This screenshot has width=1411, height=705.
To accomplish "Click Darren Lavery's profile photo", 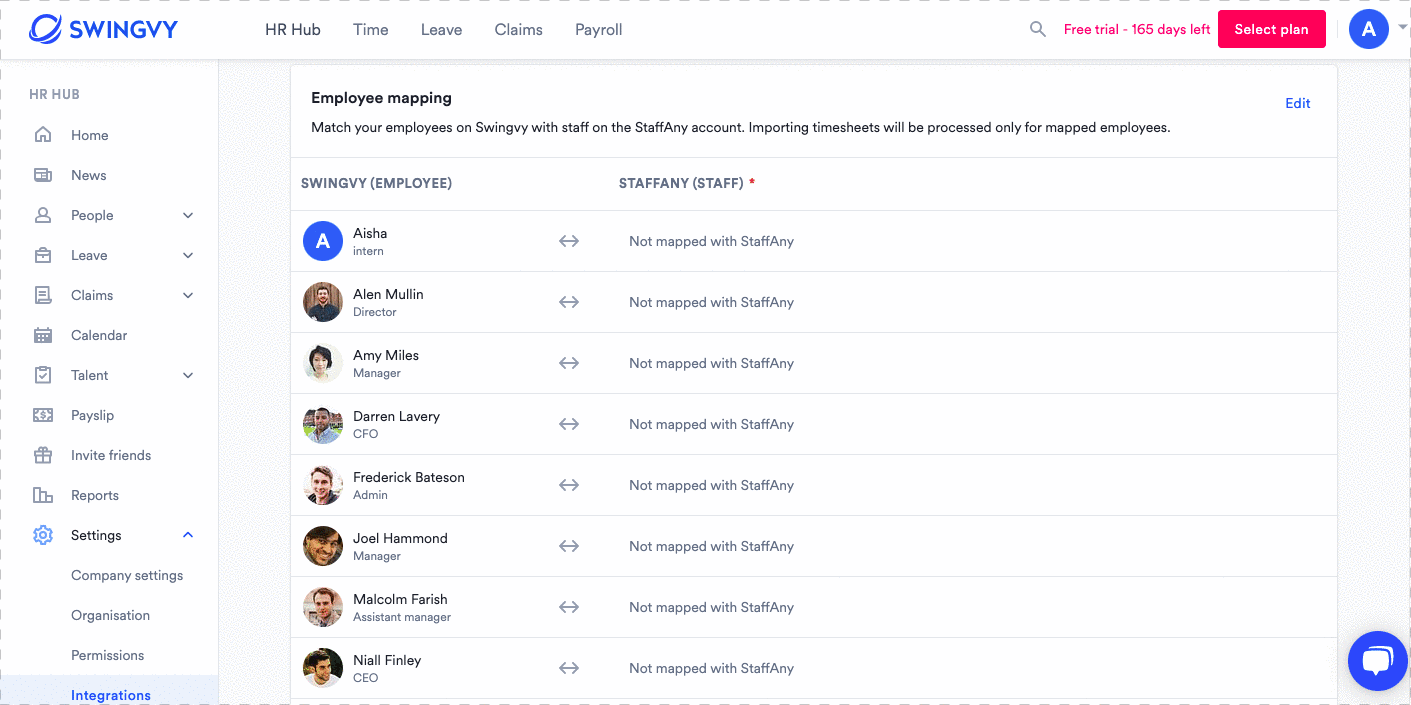I will 323,424.
